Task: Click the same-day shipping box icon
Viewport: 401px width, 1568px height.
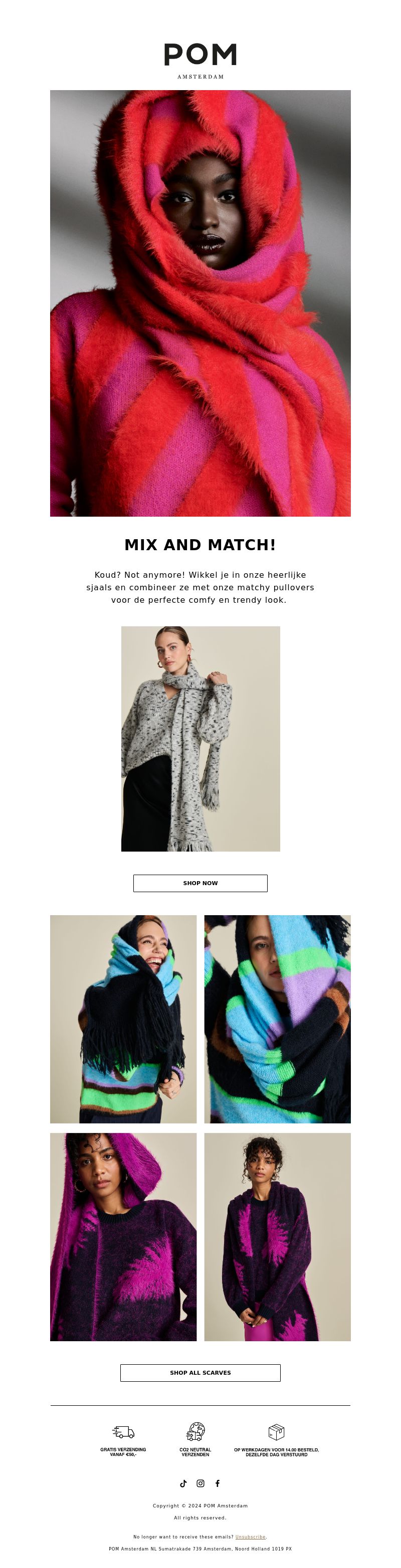Action: tap(277, 1432)
